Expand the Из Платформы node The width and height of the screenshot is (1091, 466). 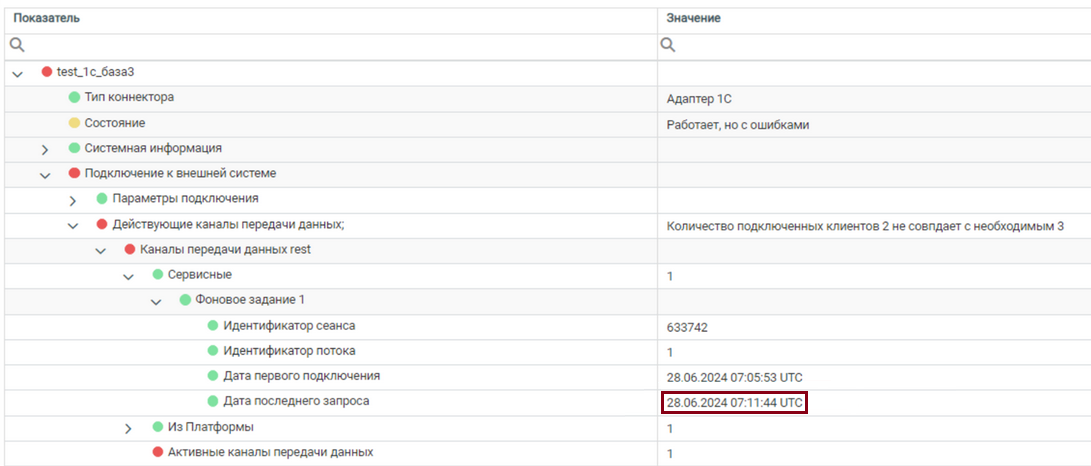coord(128,428)
